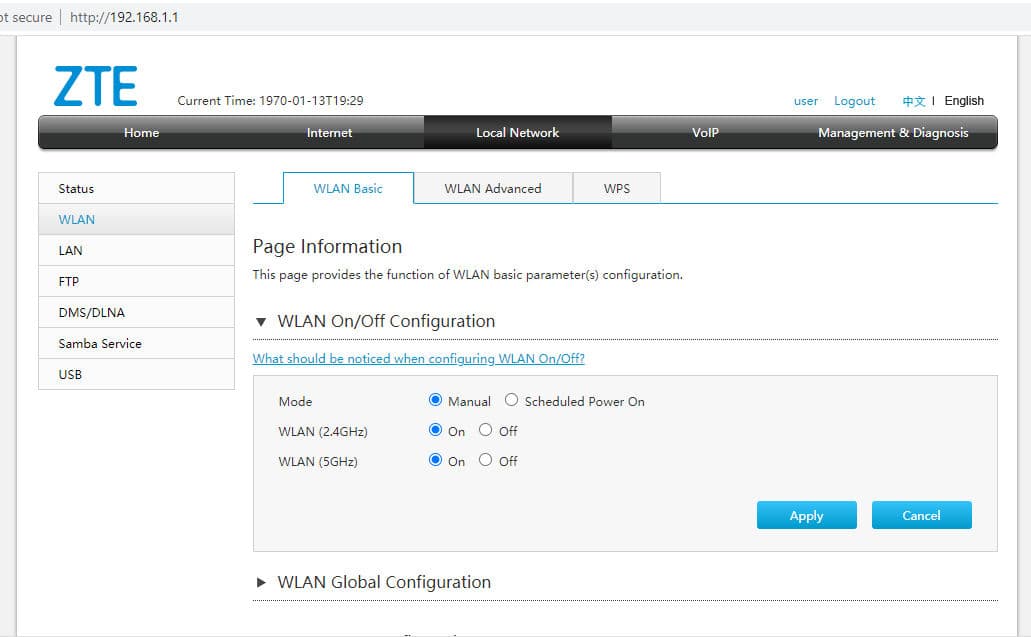Open the VoIP menu
1031x637 pixels.
tap(705, 133)
